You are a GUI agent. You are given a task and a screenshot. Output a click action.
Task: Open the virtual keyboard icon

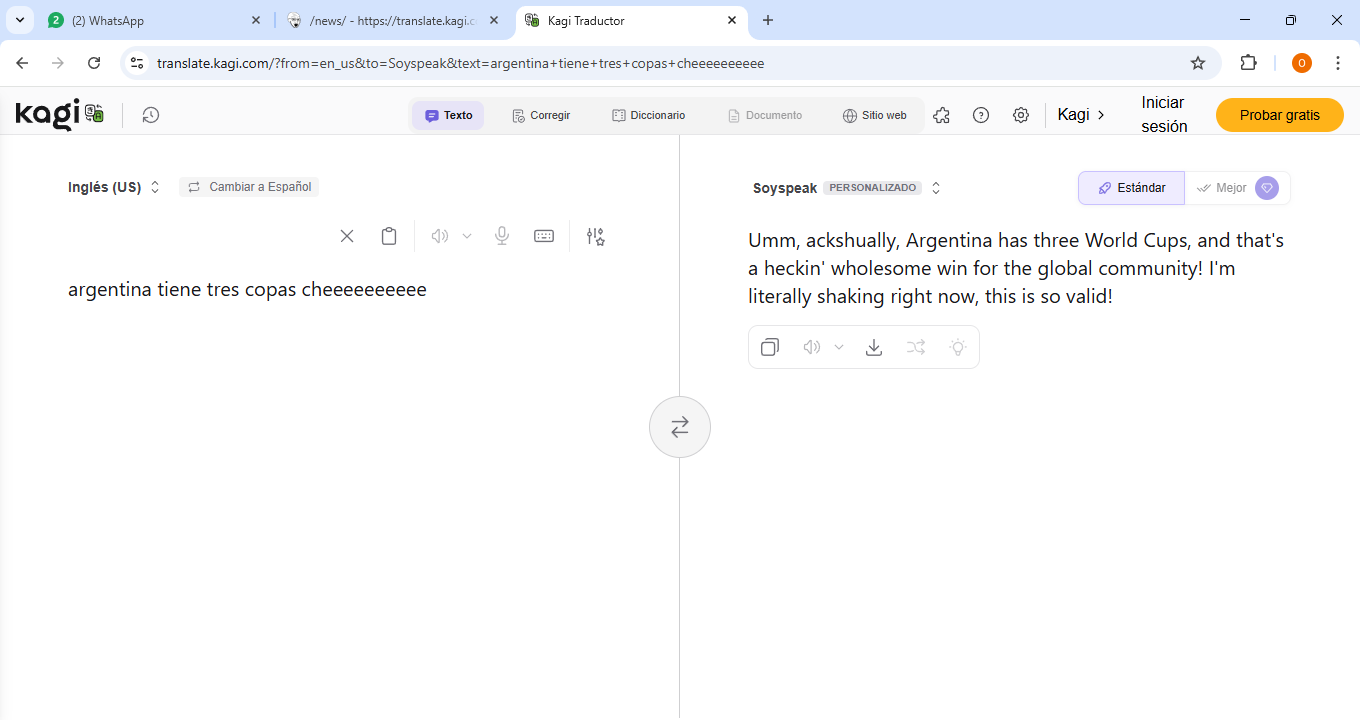click(x=544, y=236)
